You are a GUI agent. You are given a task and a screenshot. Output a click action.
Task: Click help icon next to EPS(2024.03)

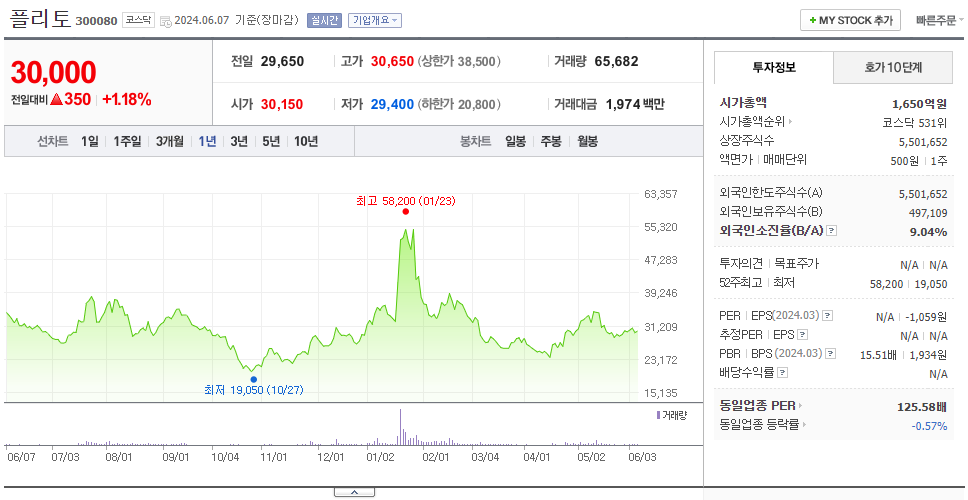coord(828,316)
